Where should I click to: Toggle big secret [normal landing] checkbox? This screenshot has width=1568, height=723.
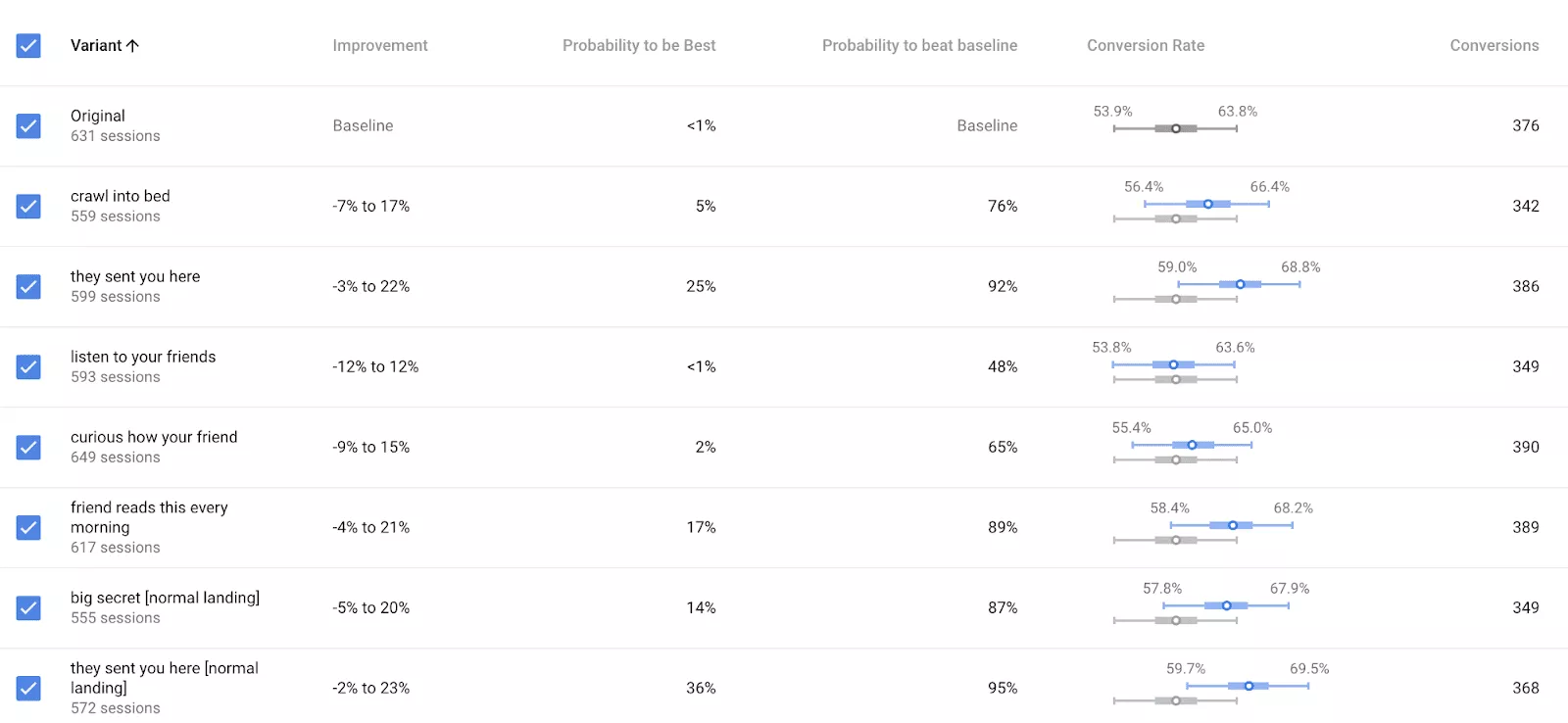[x=28, y=607]
